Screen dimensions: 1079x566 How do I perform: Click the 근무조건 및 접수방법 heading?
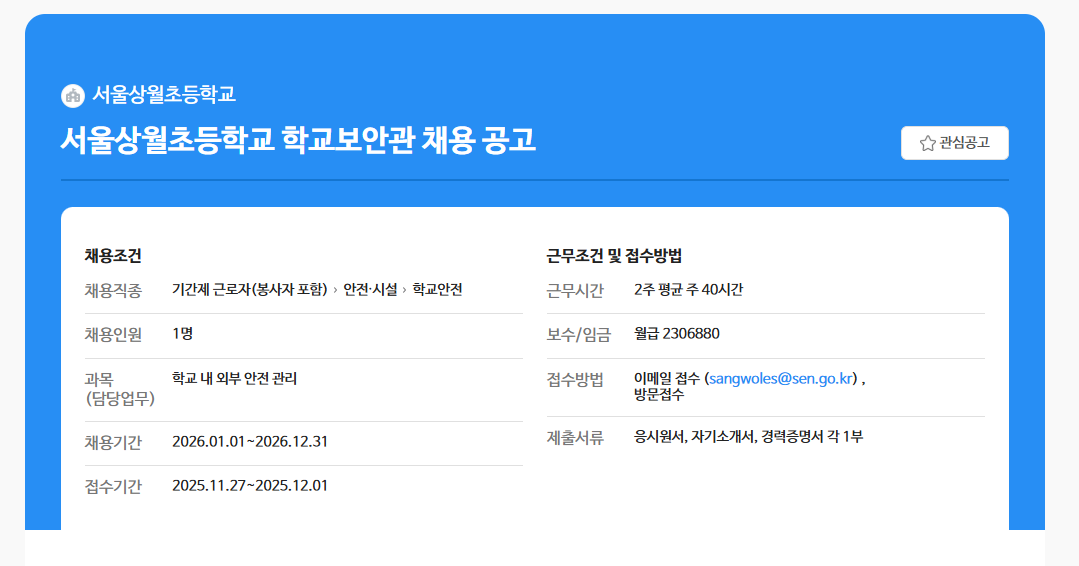614,256
